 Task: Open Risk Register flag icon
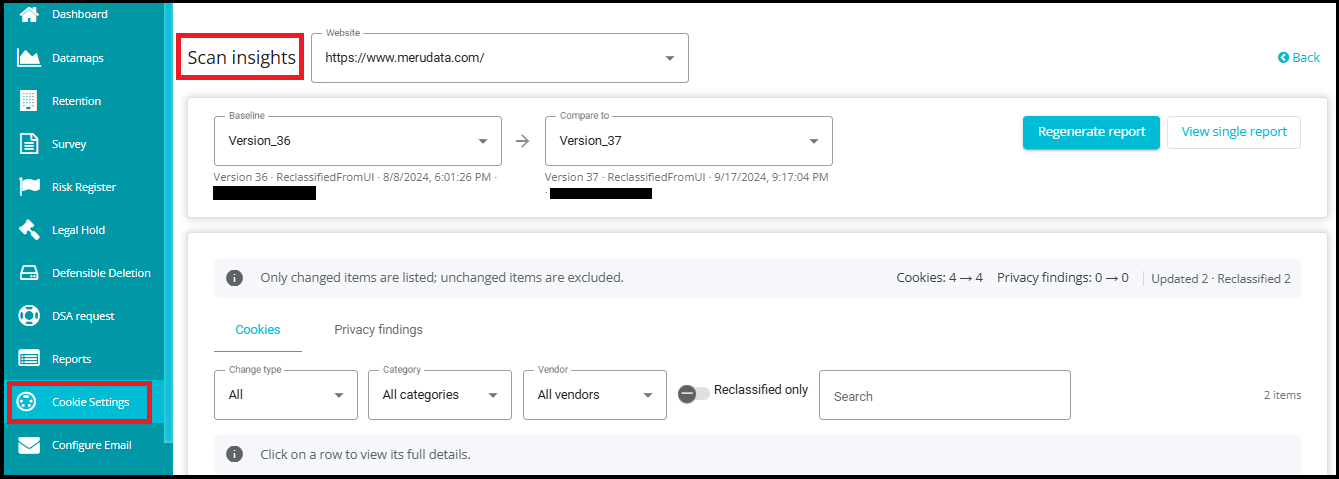tap(29, 187)
